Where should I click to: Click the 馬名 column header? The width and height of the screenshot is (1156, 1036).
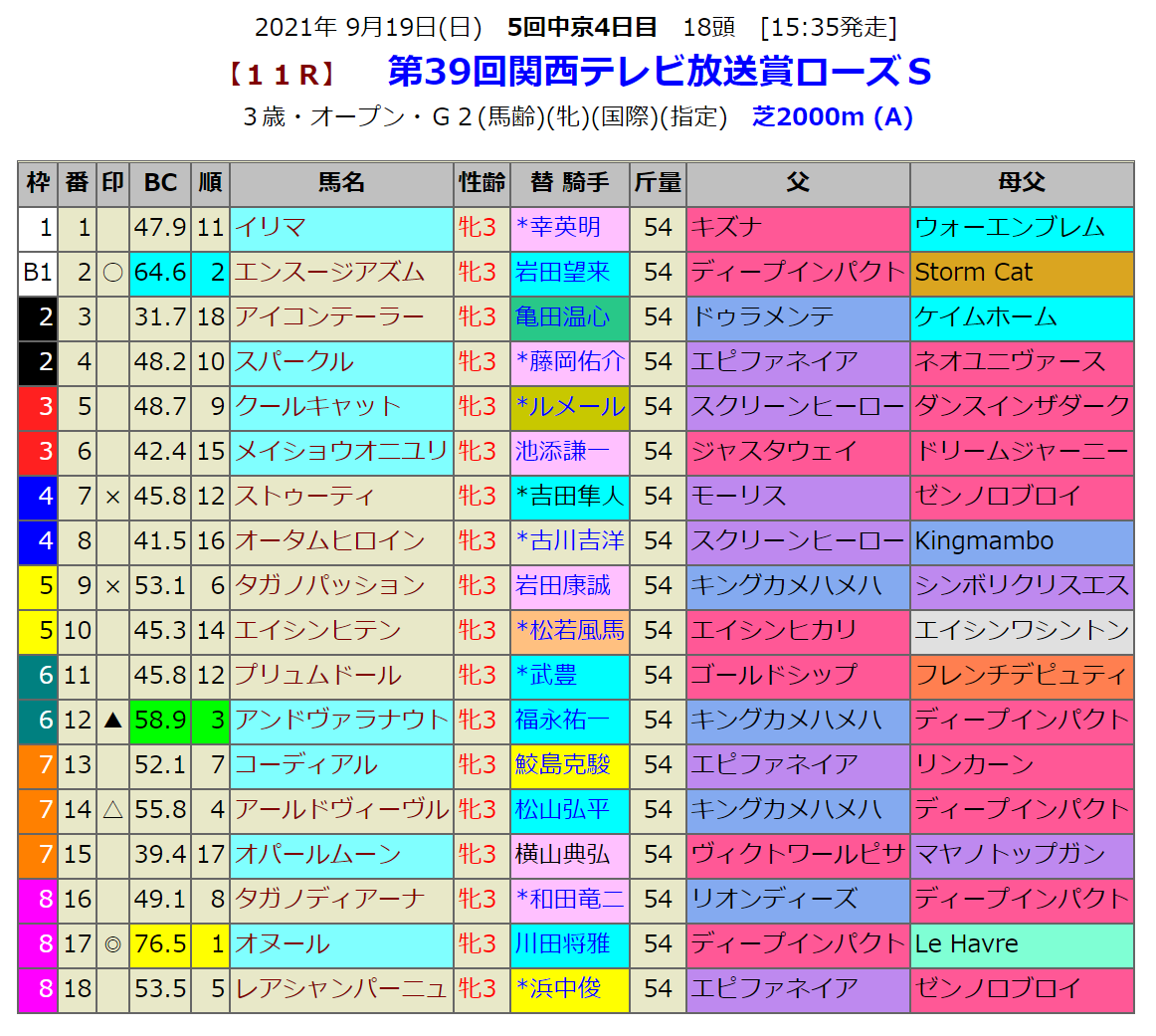[x=341, y=183]
